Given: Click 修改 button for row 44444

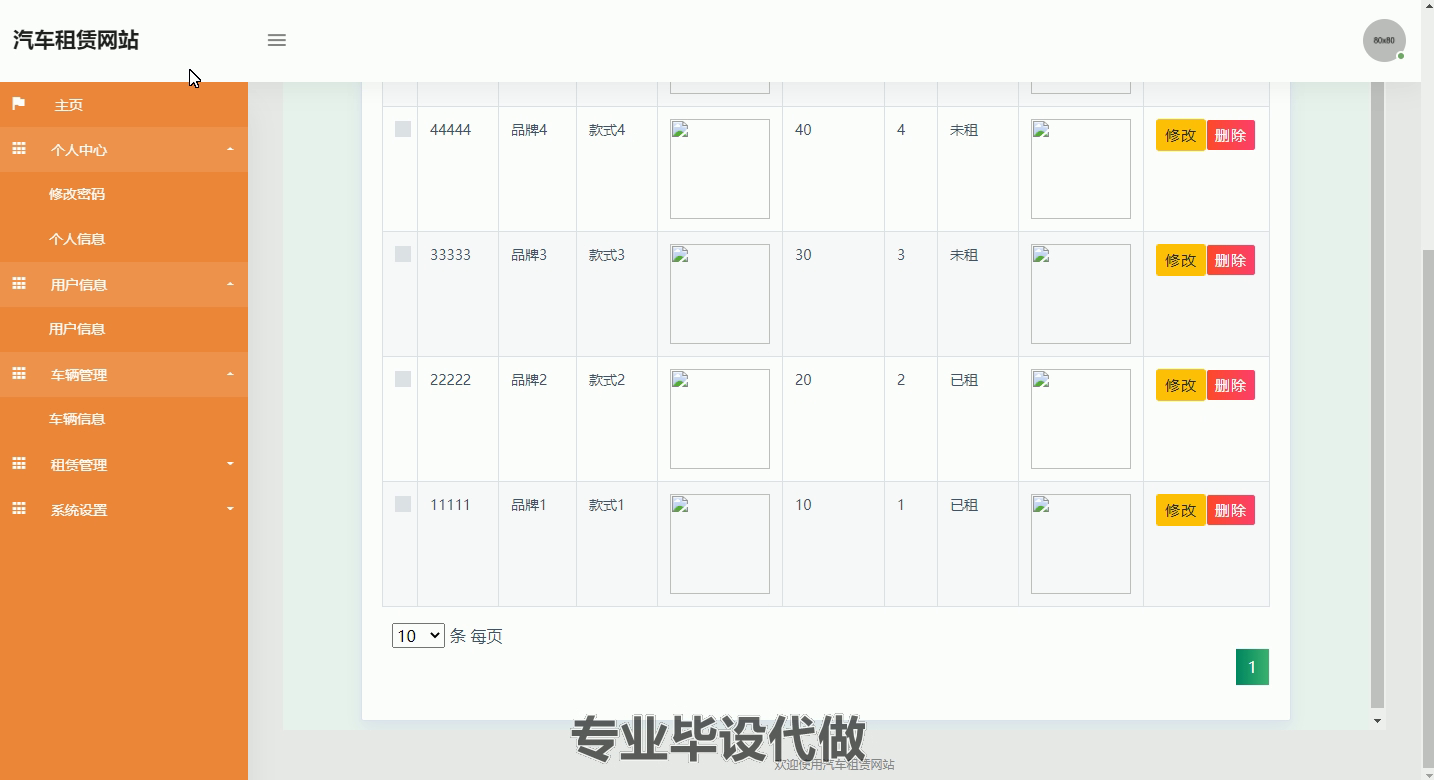Looking at the screenshot, I should pos(1181,135).
